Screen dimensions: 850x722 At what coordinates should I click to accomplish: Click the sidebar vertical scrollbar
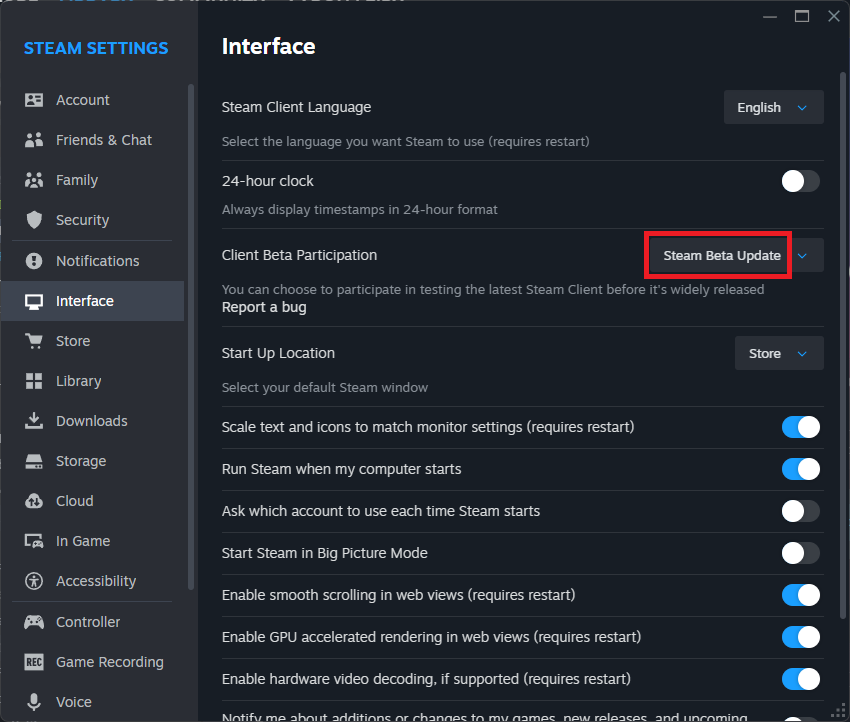point(190,336)
